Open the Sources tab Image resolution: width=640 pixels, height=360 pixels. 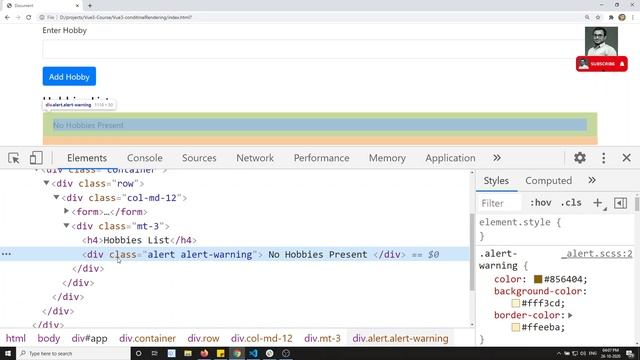click(199, 158)
